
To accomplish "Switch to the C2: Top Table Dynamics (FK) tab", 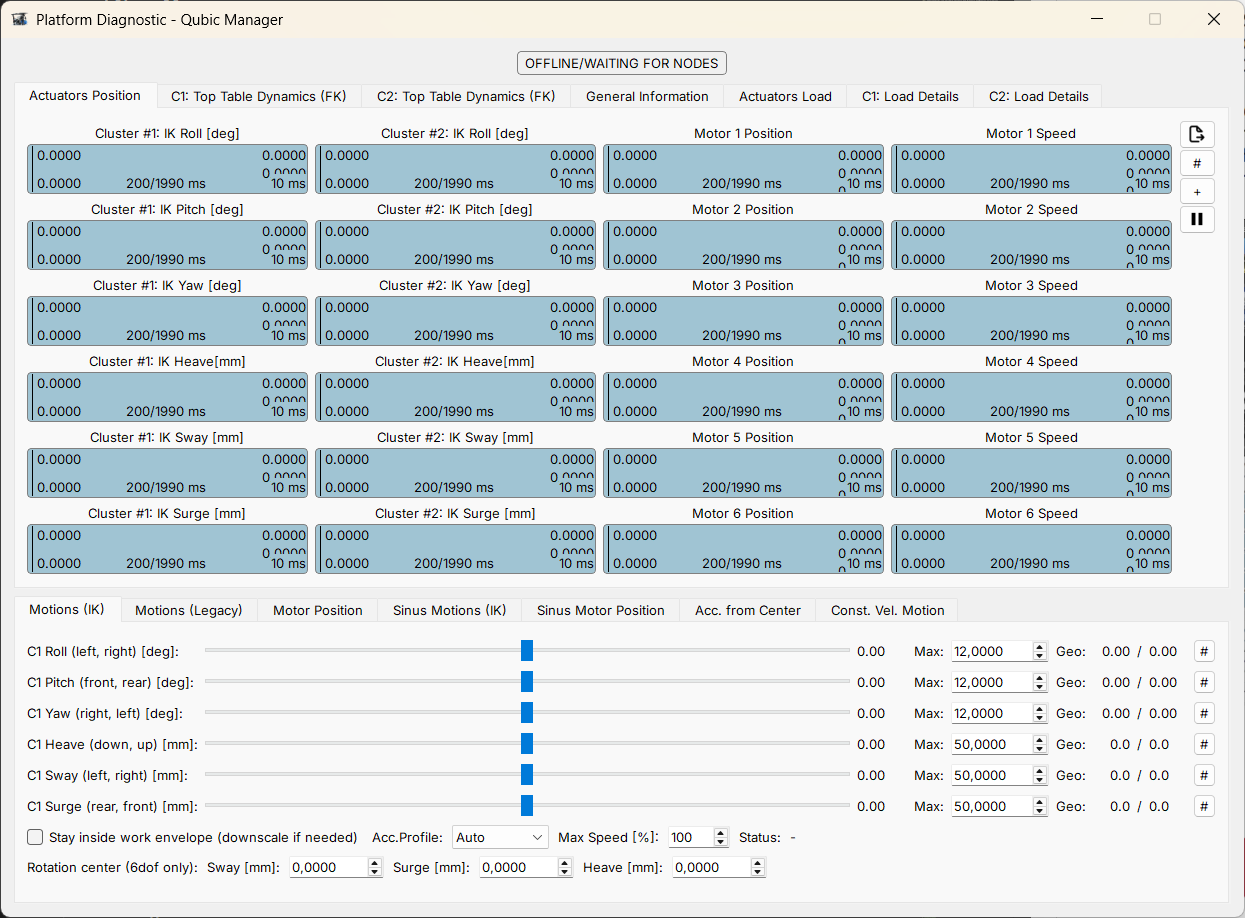I will pyautogui.click(x=466, y=96).
